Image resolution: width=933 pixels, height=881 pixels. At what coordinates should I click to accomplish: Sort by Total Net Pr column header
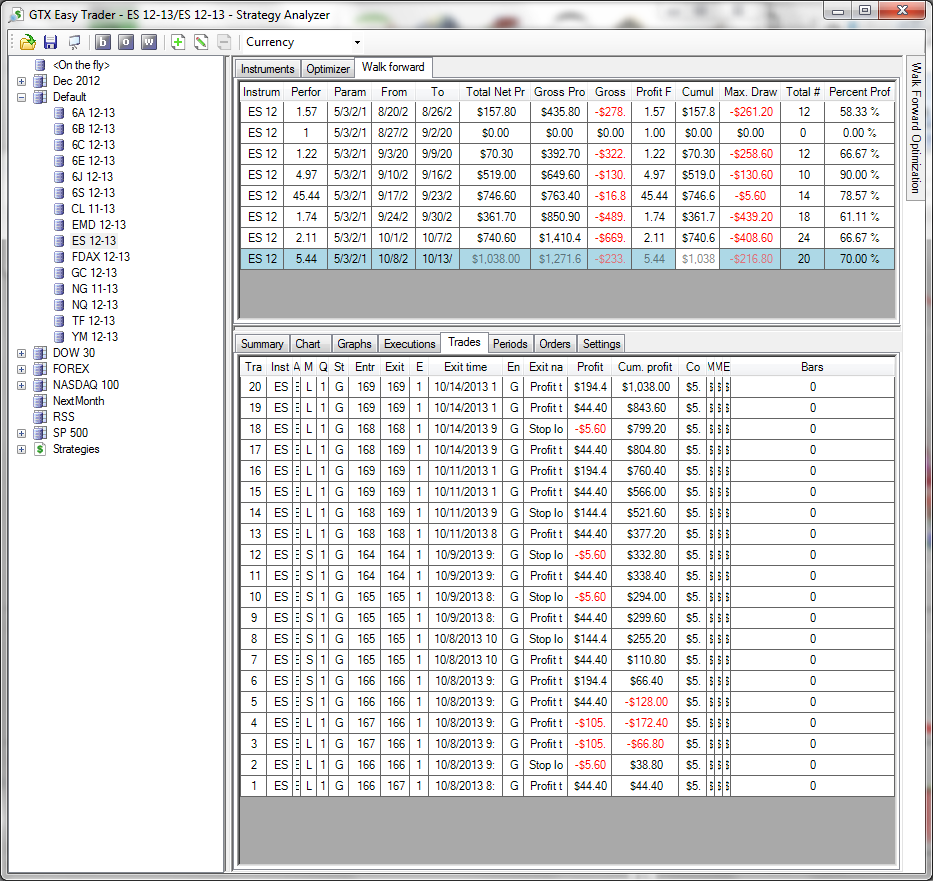coord(494,92)
